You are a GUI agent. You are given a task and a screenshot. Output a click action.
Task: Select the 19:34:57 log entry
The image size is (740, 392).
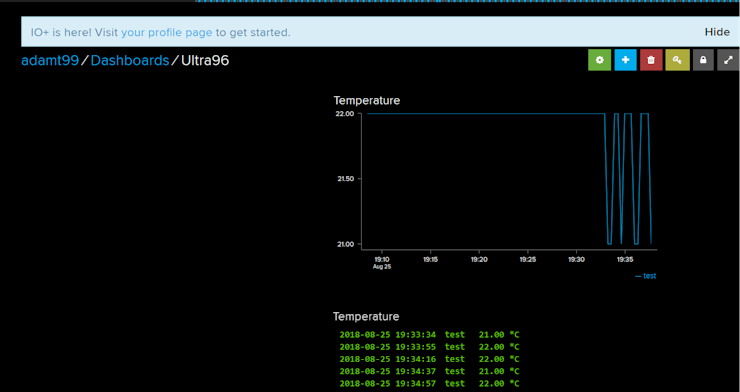429,384
